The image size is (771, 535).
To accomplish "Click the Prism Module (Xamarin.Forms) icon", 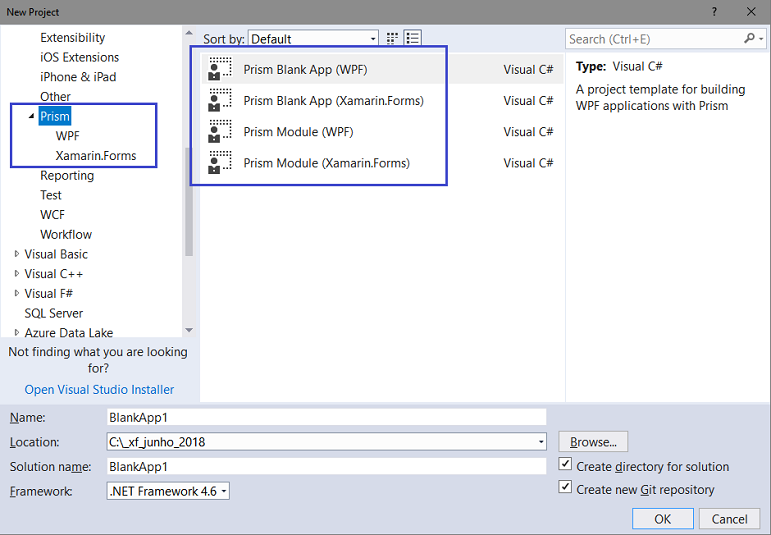I will pyautogui.click(x=220, y=163).
